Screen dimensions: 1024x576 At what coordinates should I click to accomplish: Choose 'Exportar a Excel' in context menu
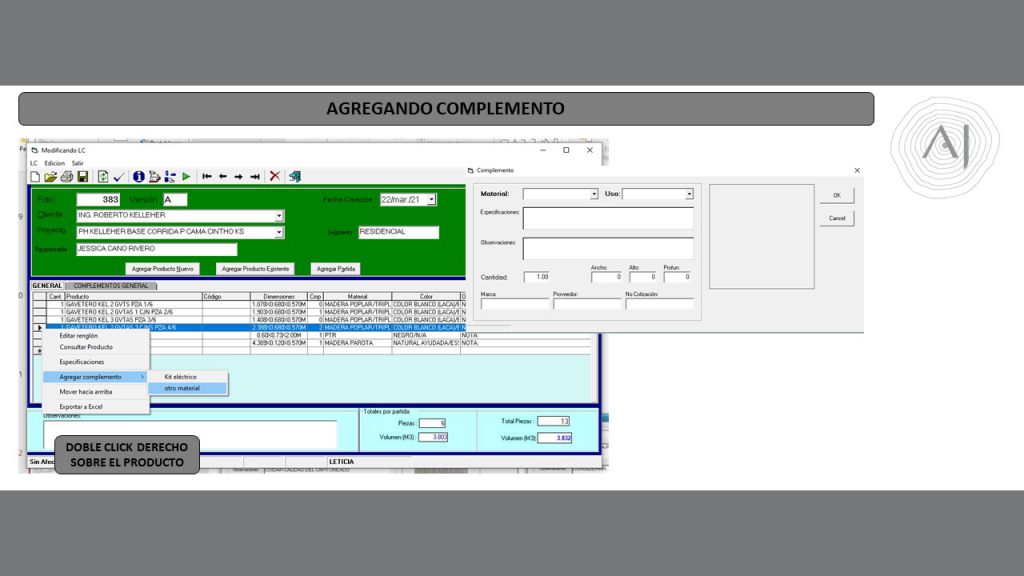coord(81,407)
